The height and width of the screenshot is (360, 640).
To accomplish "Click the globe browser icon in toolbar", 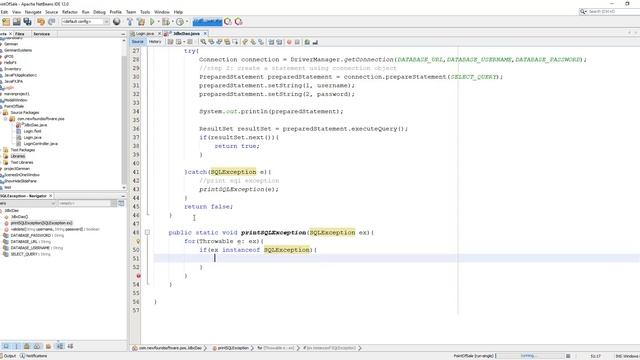I will pyautogui.click(x=117, y=22).
